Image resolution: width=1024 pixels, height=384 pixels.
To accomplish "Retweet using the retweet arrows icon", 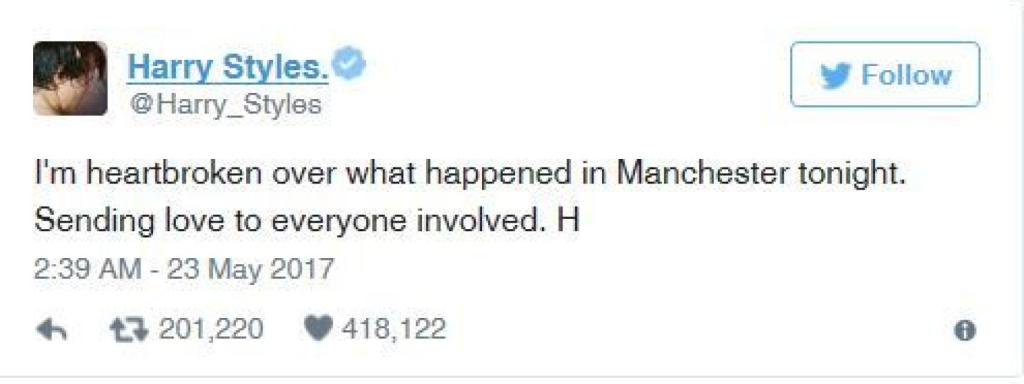I will (x=129, y=330).
